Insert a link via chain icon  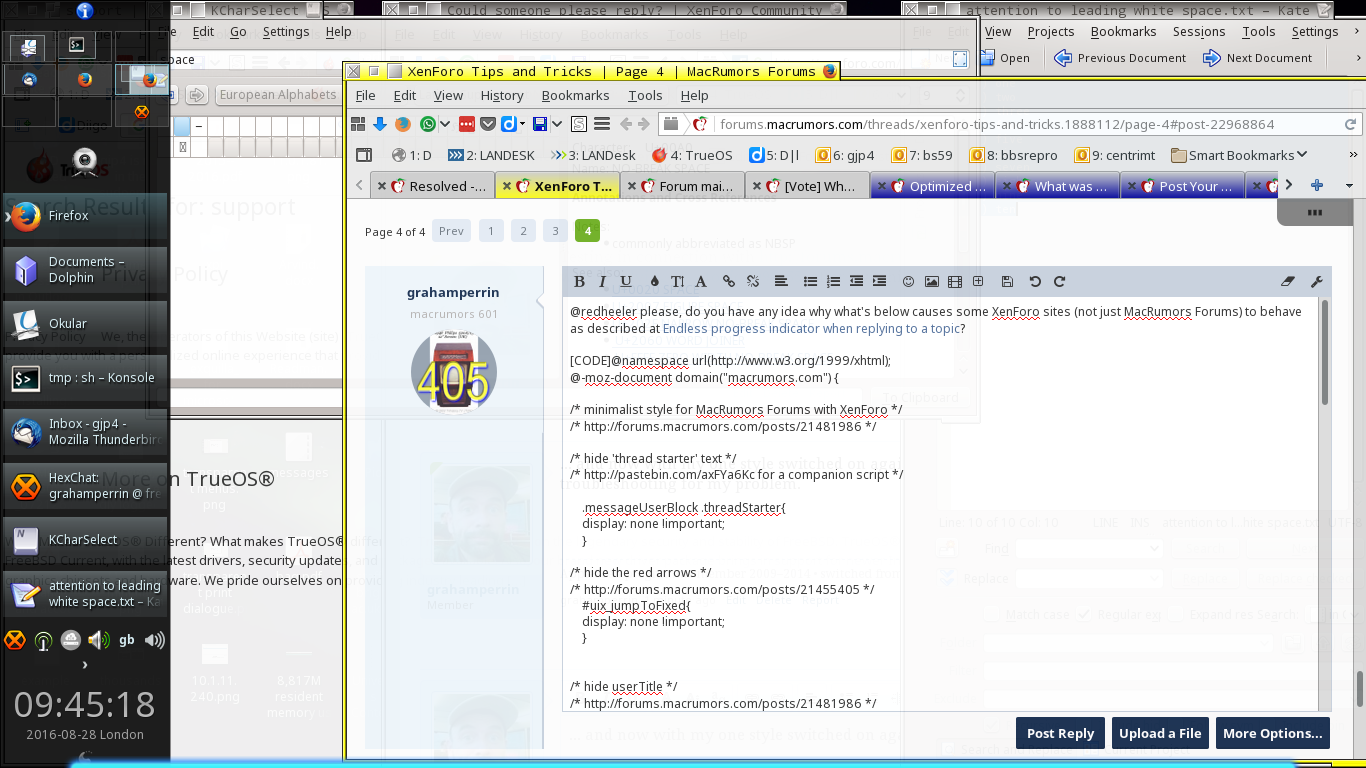tap(729, 282)
